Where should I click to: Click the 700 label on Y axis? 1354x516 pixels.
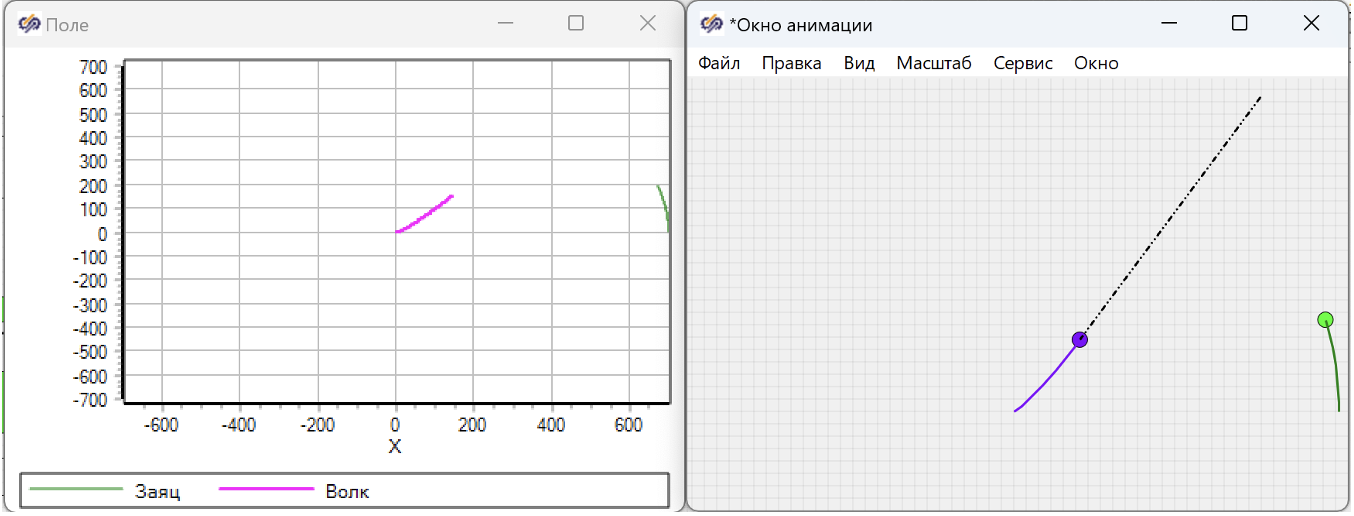(x=93, y=67)
